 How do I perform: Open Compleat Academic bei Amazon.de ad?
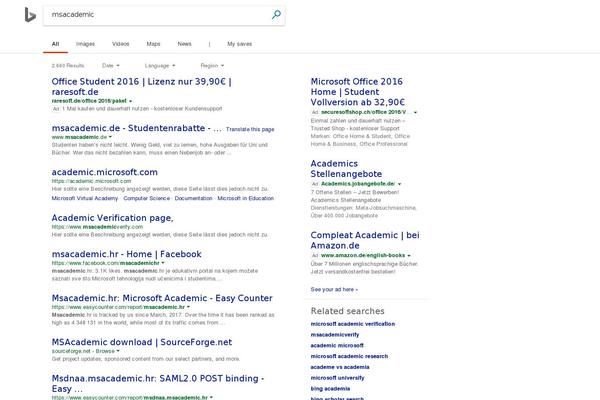click(x=365, y=240)
